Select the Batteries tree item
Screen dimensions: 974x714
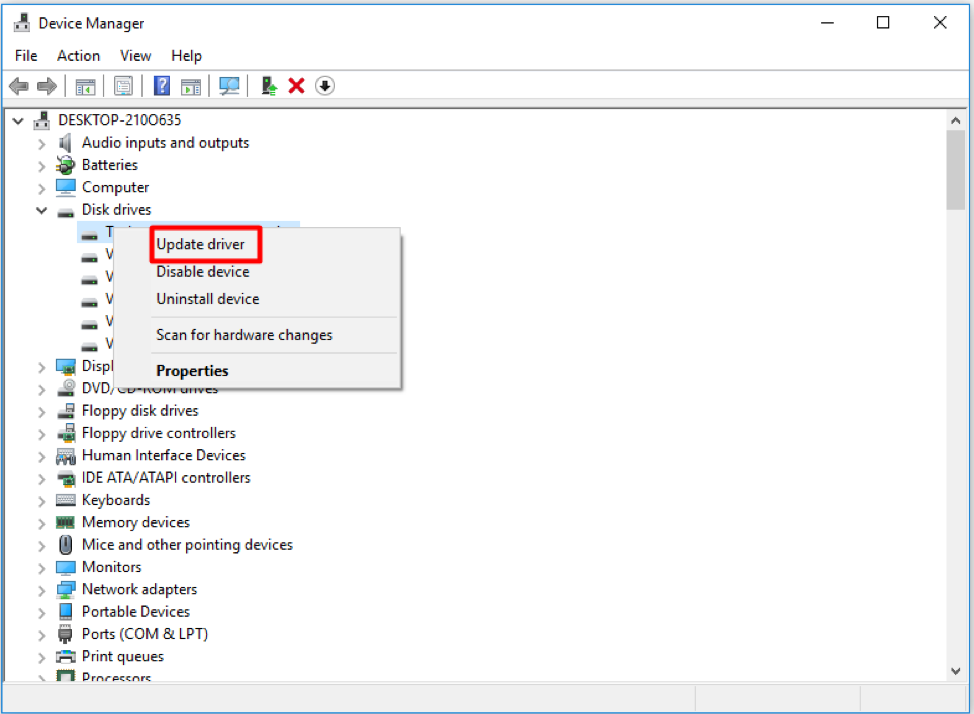(110, 165)
